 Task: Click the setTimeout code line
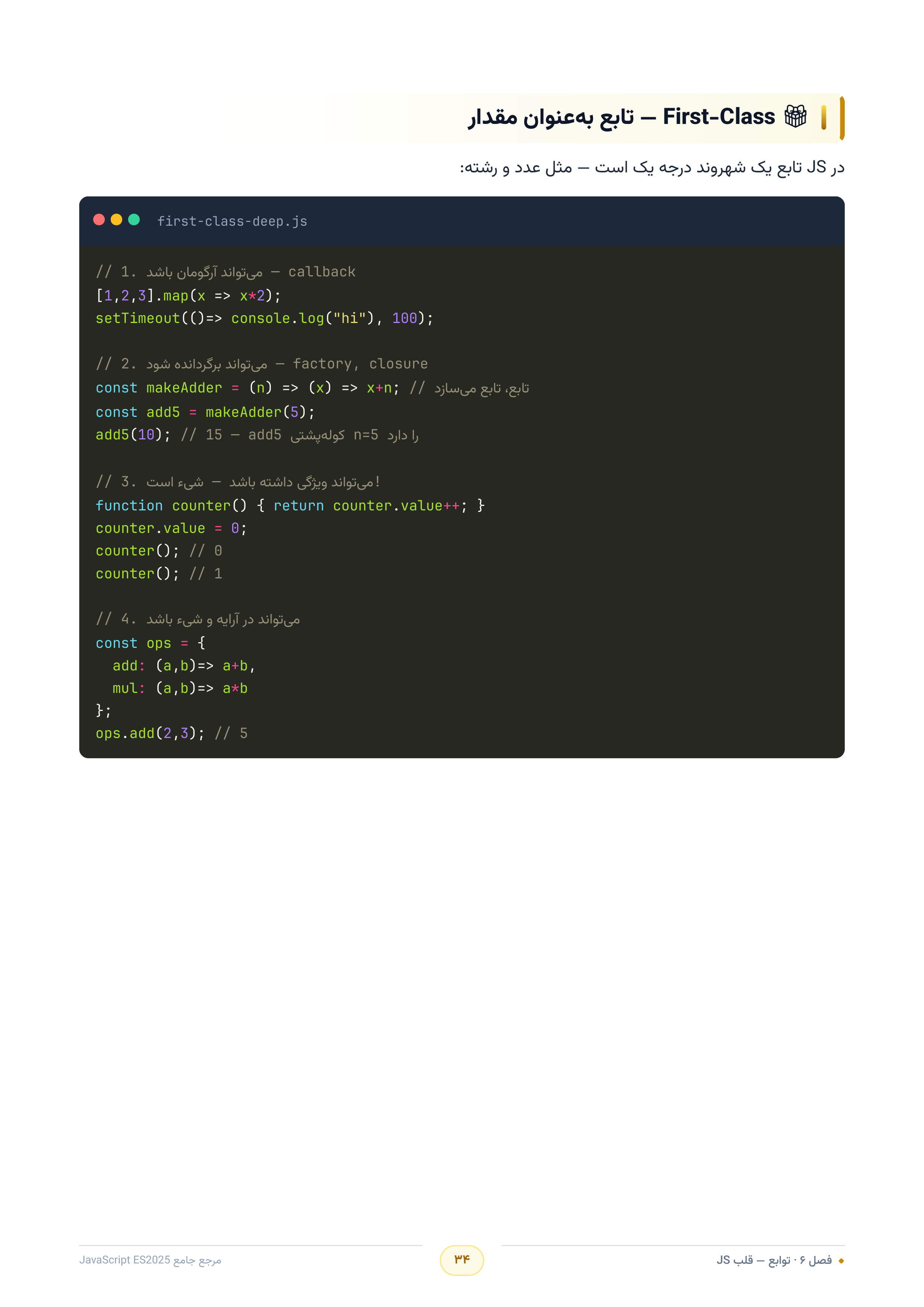pyautogui.click(x=265, y=318)
